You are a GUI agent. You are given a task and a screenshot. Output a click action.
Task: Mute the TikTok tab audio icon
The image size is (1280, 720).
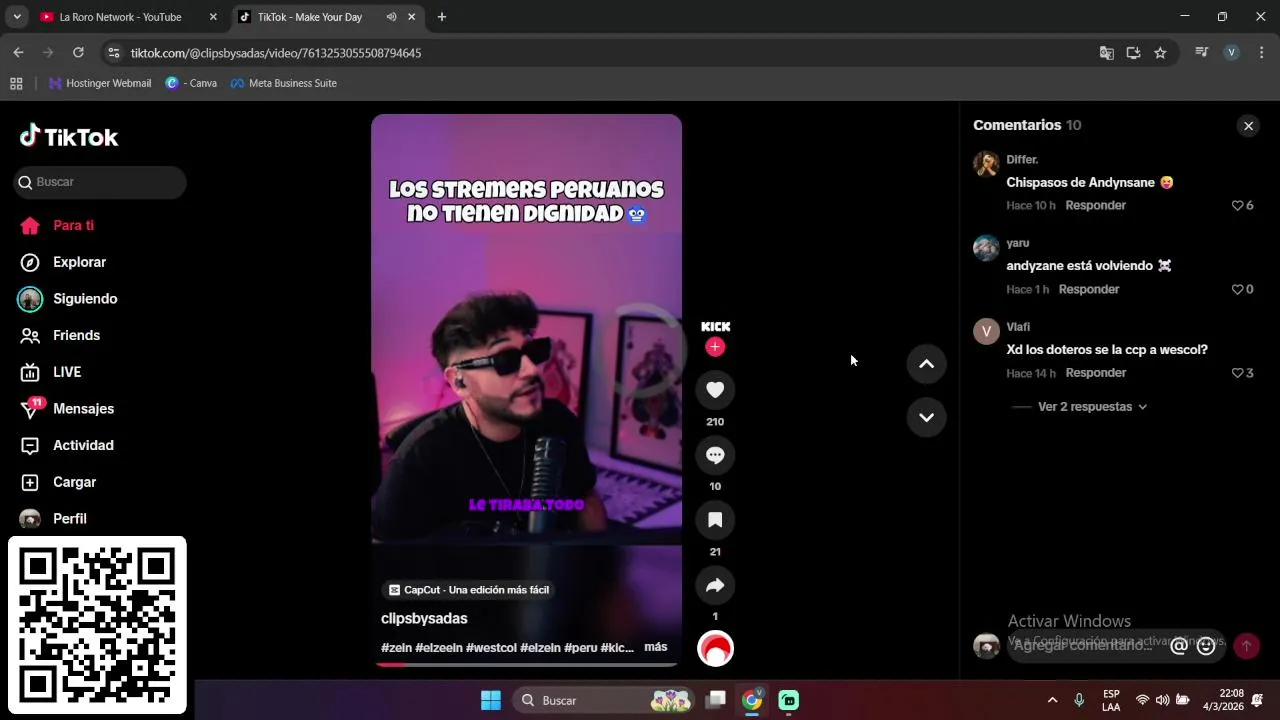[x=391, y=17]
